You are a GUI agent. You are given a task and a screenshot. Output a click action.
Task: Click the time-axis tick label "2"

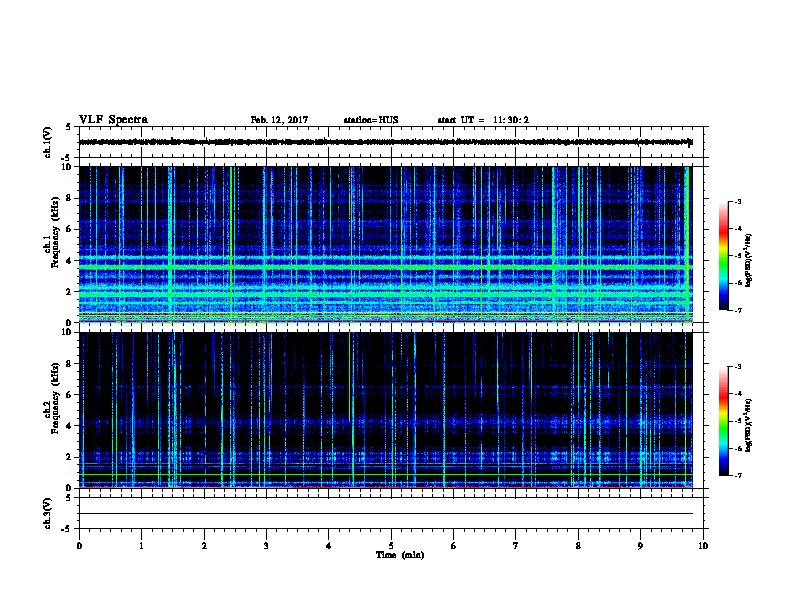coord(204,546)
